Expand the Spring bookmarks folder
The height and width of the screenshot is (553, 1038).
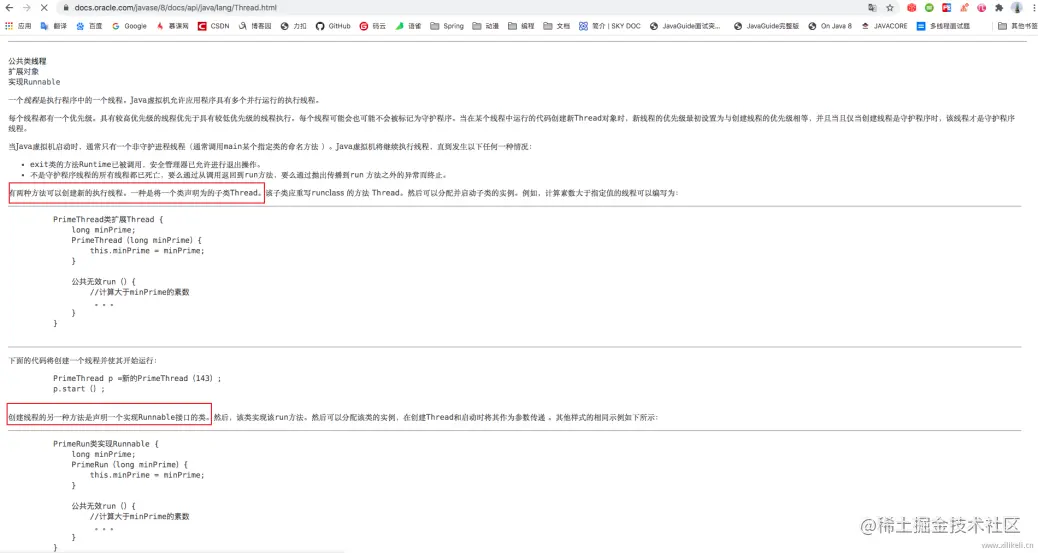coord(447,26)
